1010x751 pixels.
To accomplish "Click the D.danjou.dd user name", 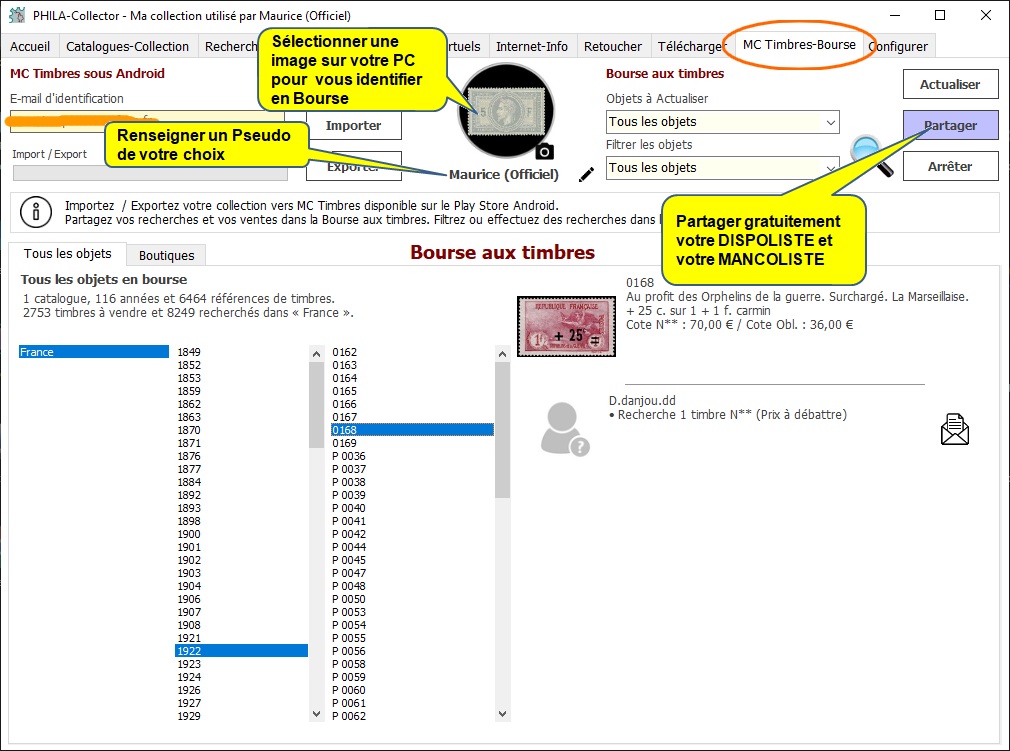I will (x=642, y=400).
